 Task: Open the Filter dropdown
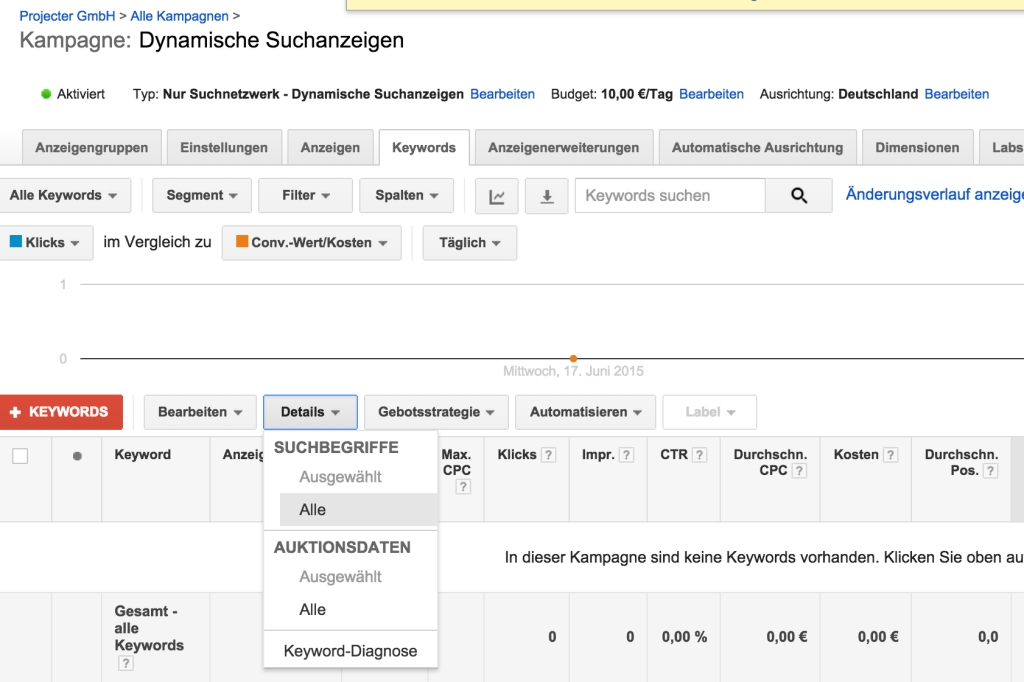306,195
